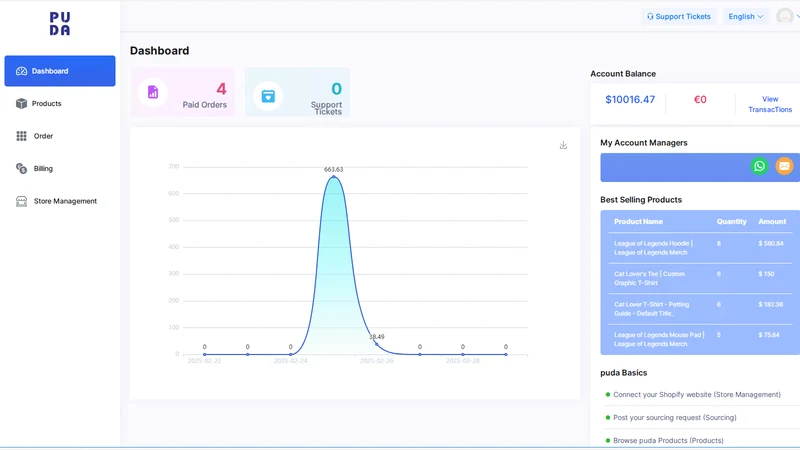Open Support Tickets in header
Viewport: 800px width, 450px height.
coord(679,16)
